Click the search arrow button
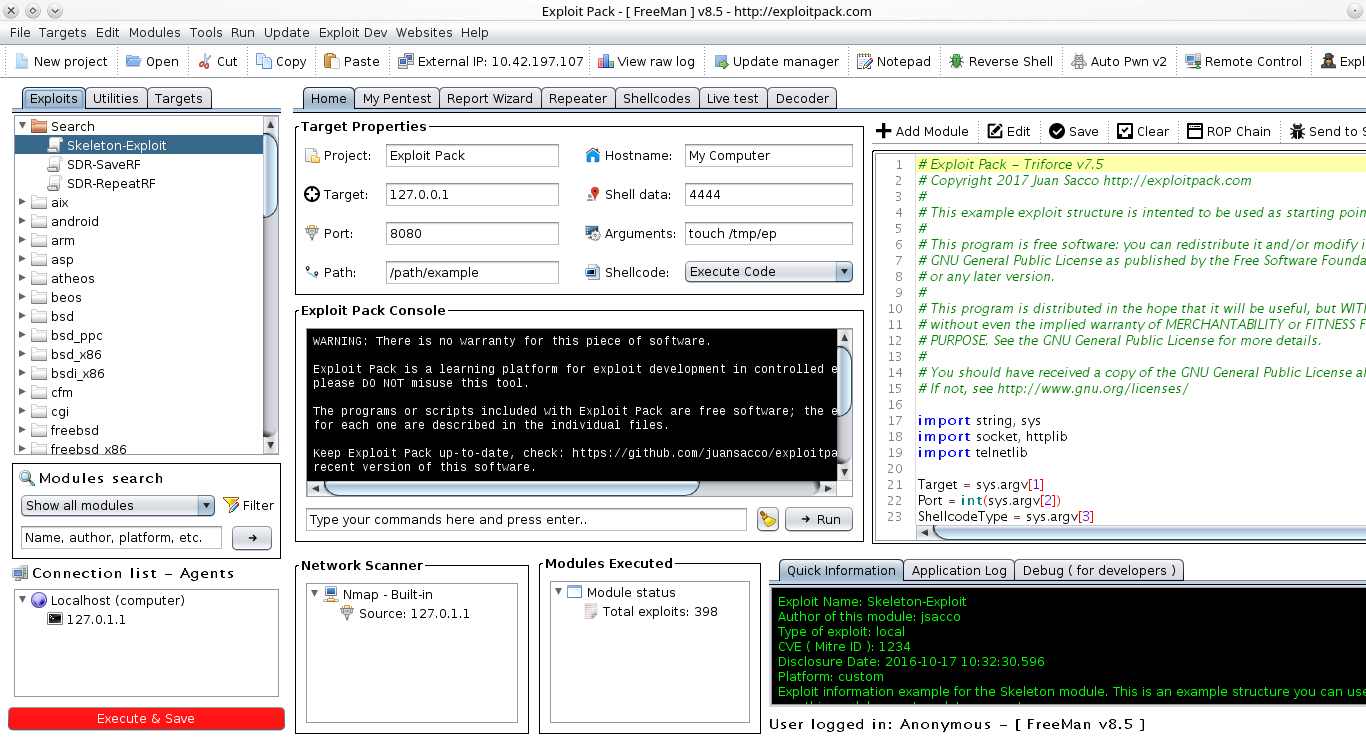The image size is (1366, 742). pos(252,538)
